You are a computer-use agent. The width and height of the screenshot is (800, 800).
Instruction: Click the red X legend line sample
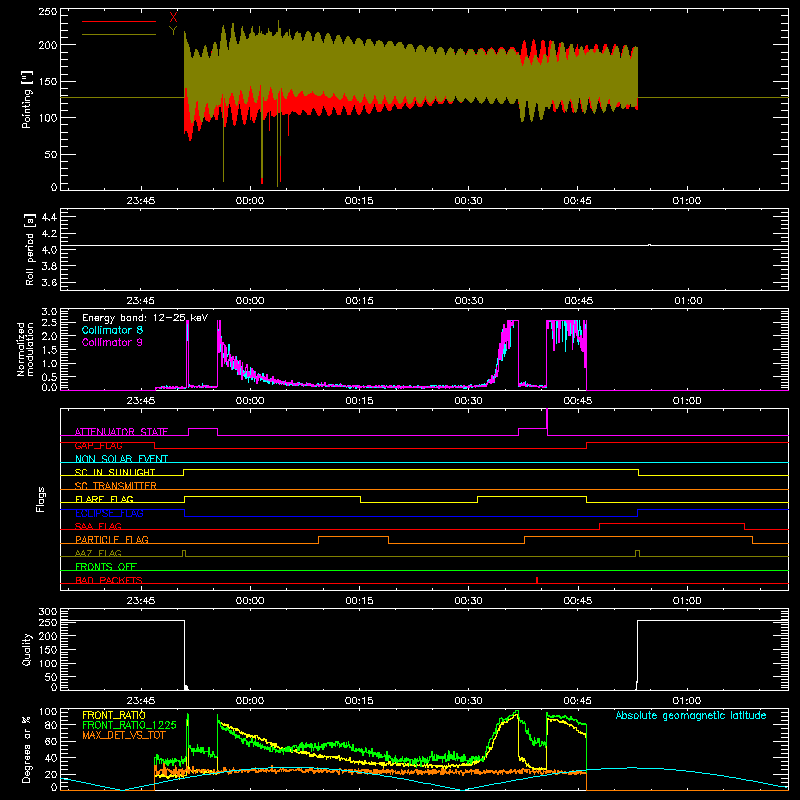pyautogui.click(x=119, y=21)
